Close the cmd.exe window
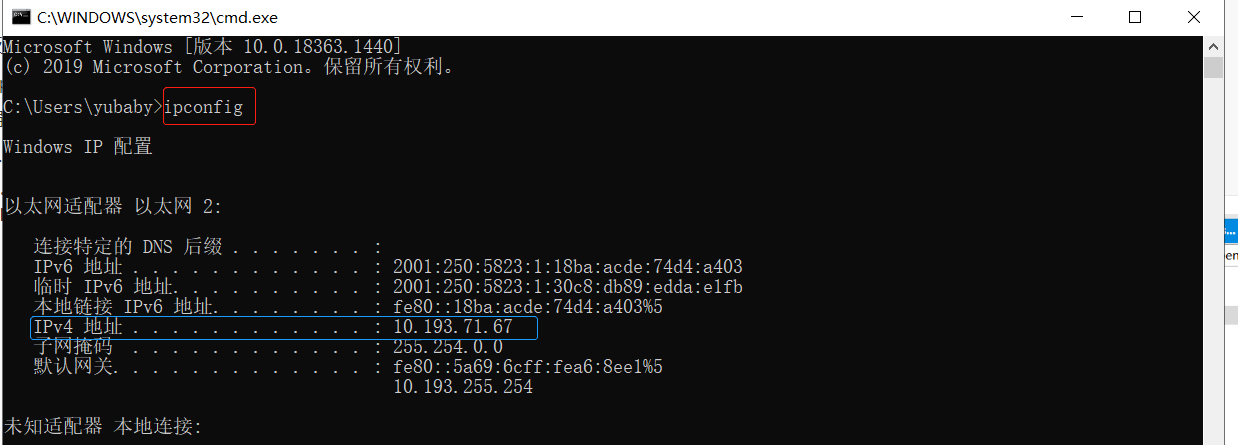Viewport: 1238px width, 445px height. 1192,17
